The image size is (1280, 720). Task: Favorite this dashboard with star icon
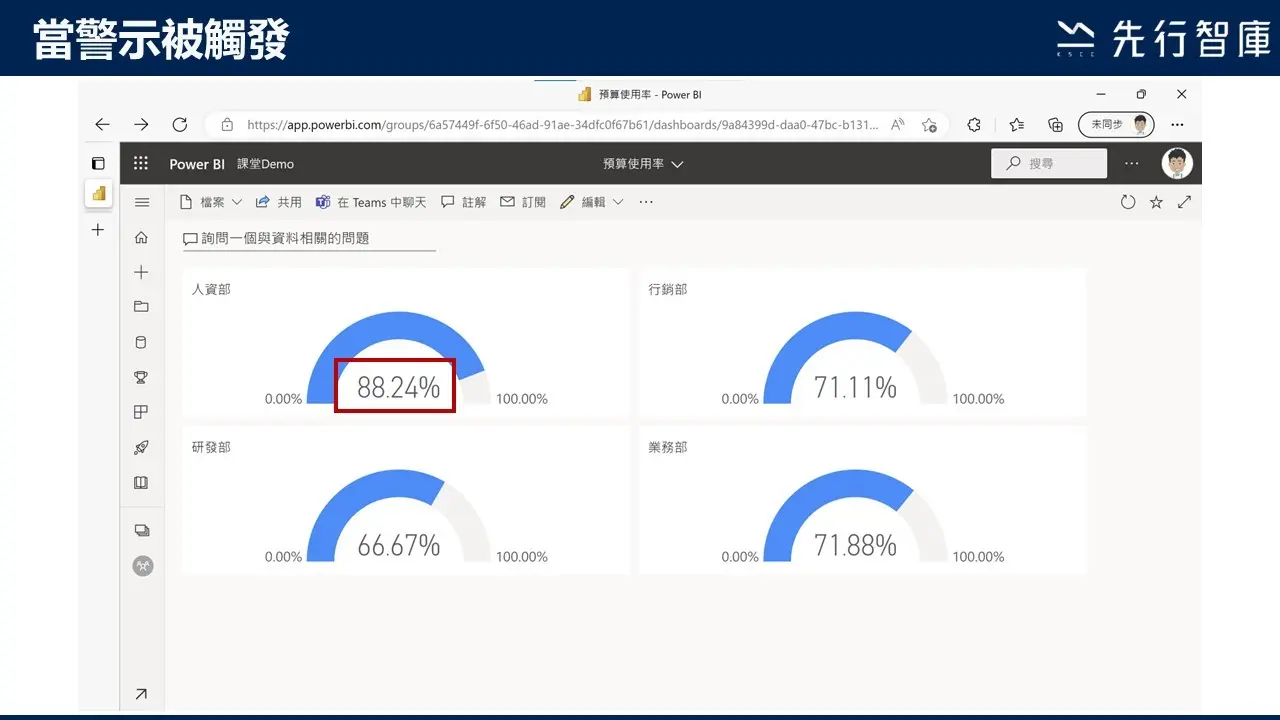coord(1156,202)
